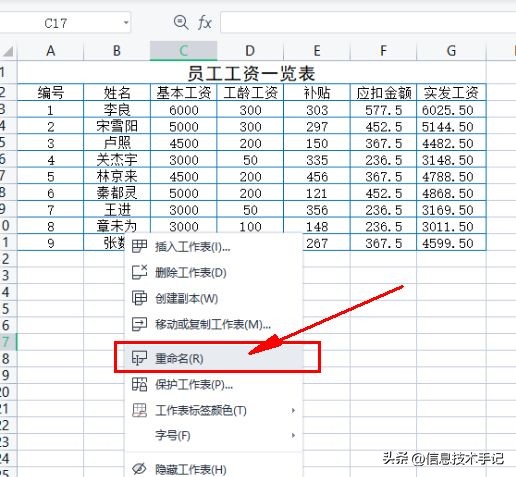Screen dimensions: 516x477
Task: Select column D header
Action: [250, 51]
